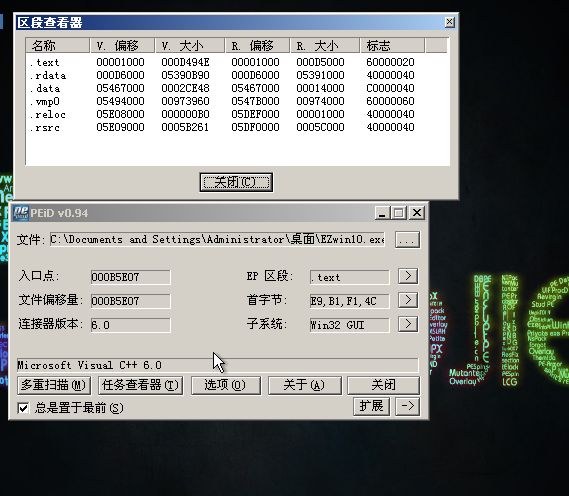Sort by the 名称 column header

(x=58, y=46)
